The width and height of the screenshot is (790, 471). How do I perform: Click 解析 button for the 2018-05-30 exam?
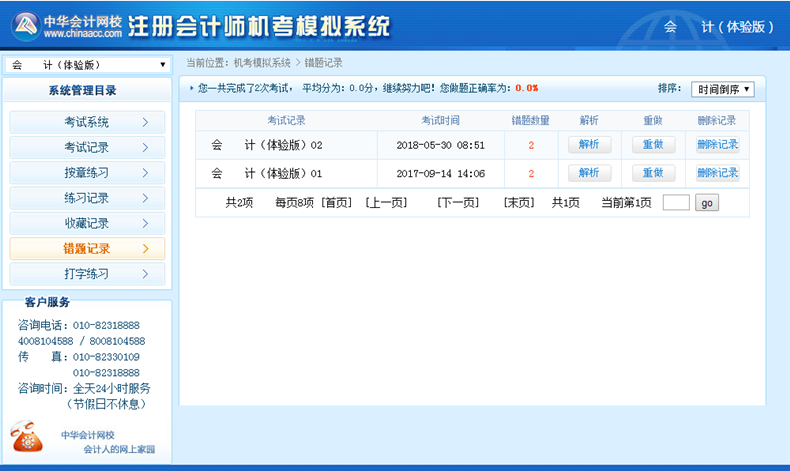[589, 145]
